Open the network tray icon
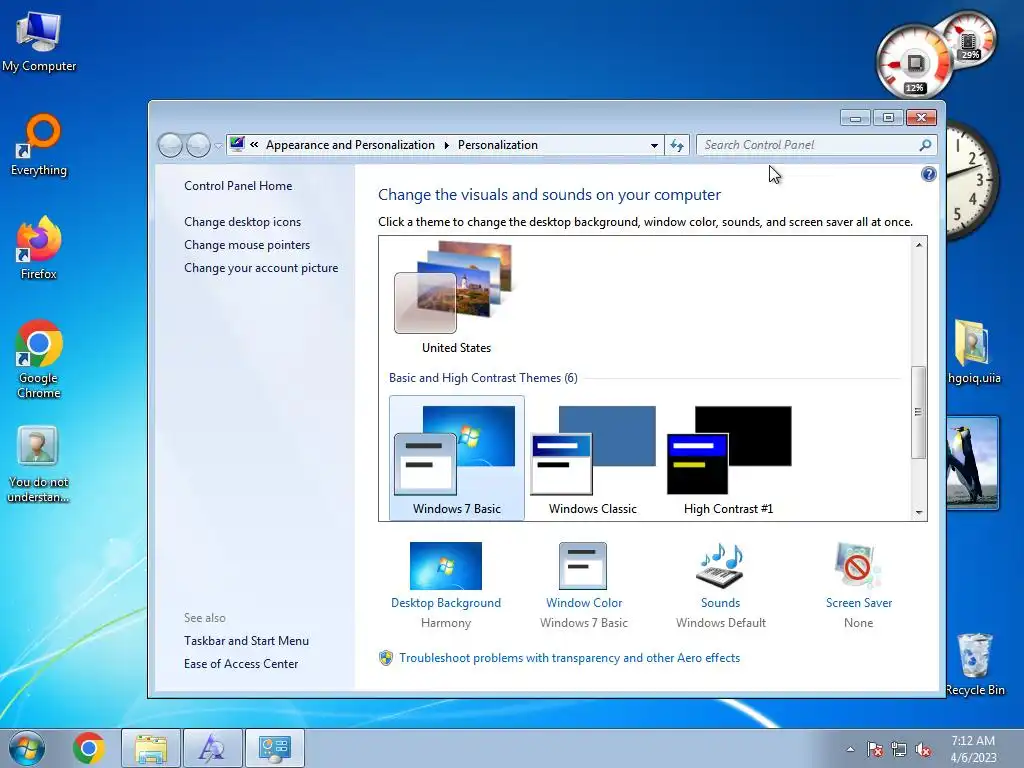 point(899,749)
